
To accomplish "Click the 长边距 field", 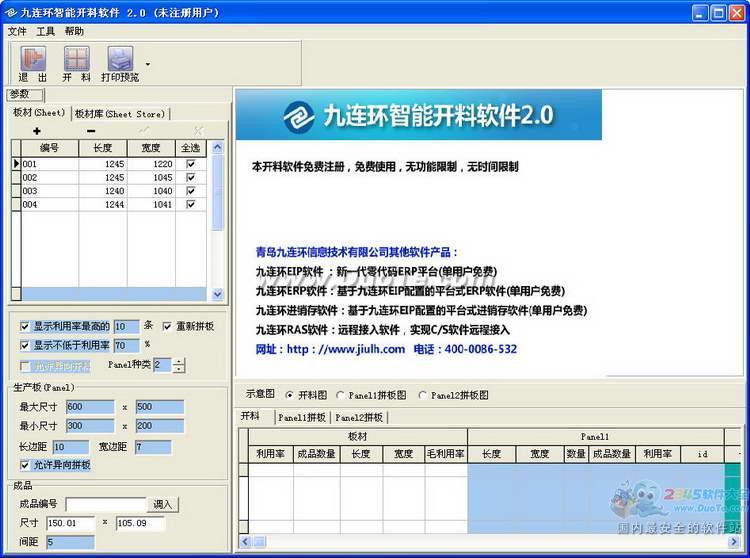I will click(71, 447).
